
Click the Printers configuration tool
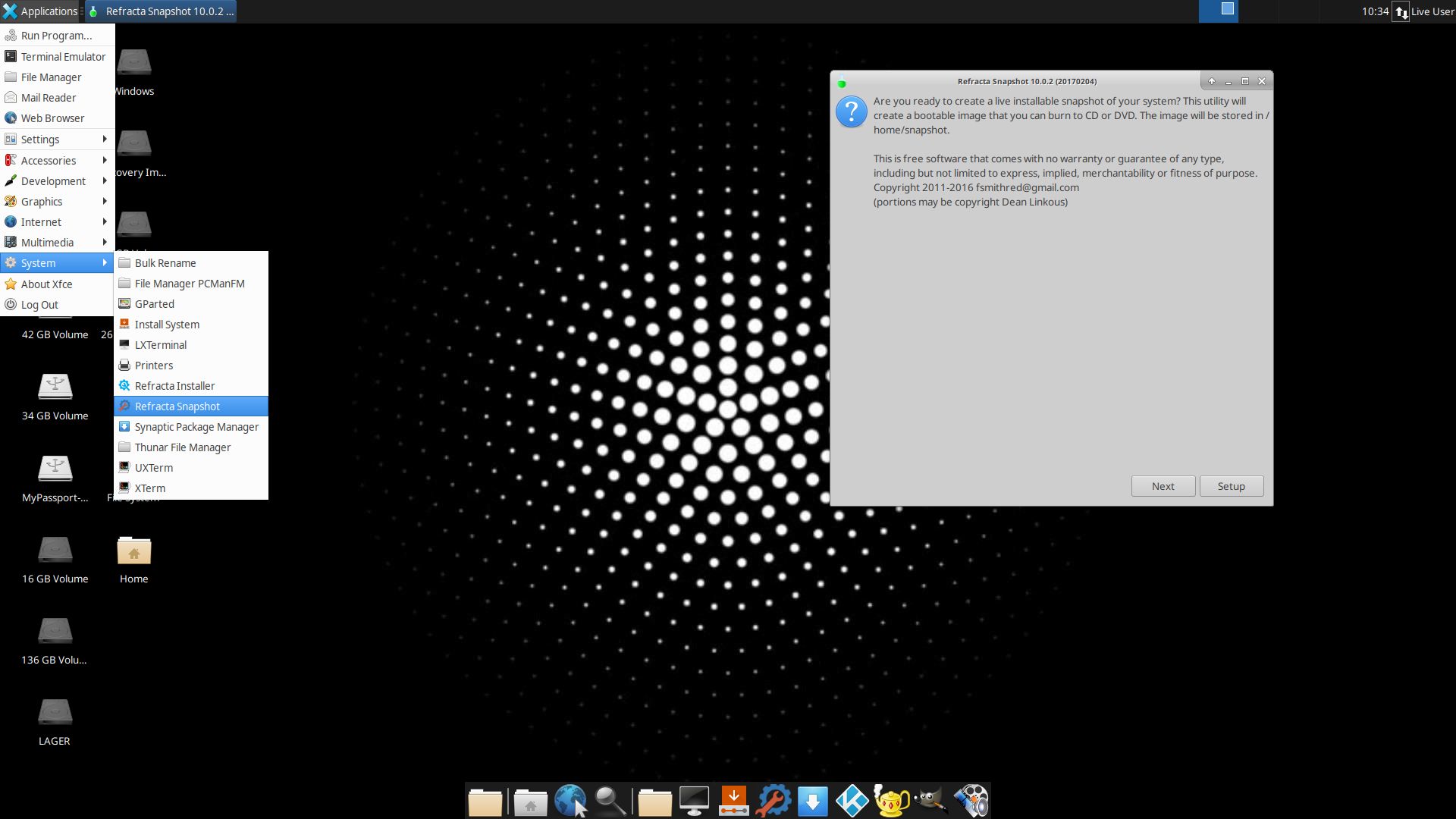click(x=154, y=365)
